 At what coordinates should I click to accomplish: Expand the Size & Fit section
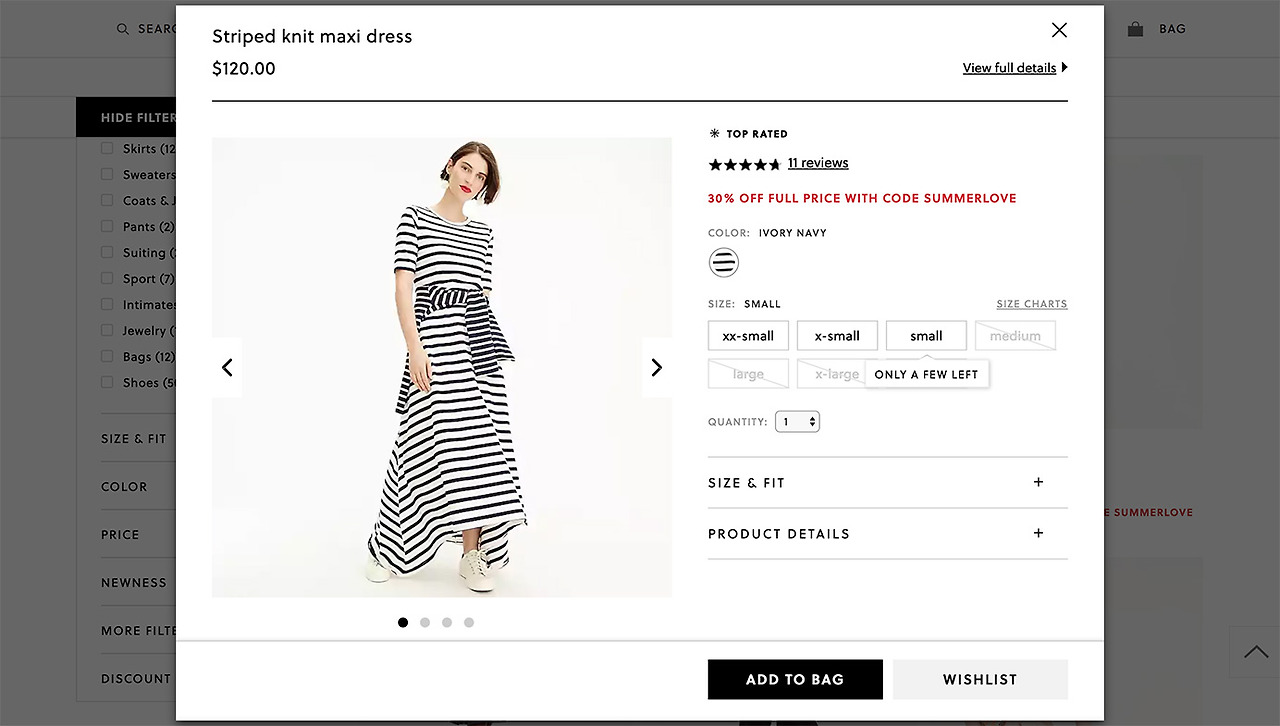click(x=887, y=483)
